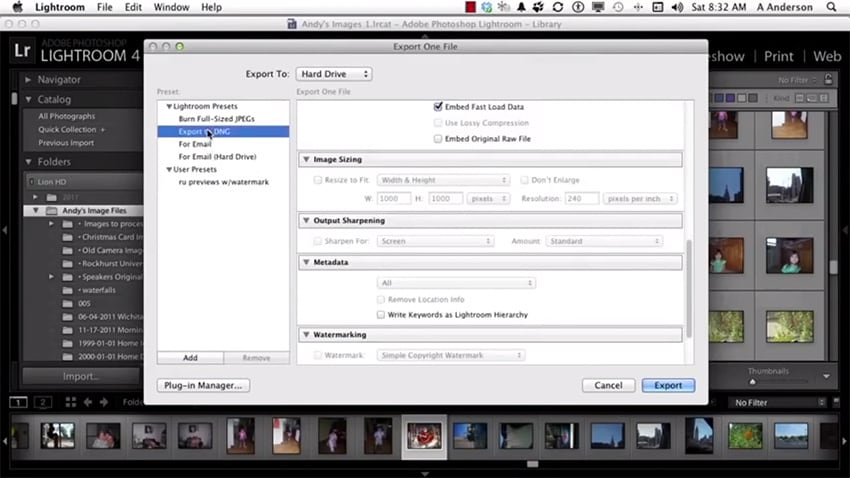Image resolution: width=850 pixels, height=478 pixels.
Task: Cancel the export dialog
Action: tap(608, 385)
